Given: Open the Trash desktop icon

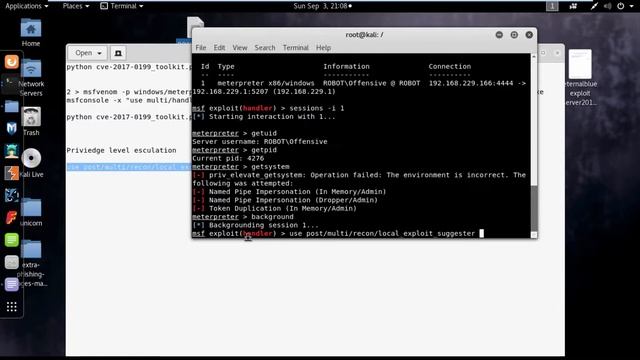Looking at the screenshot, I should [31, 121].
